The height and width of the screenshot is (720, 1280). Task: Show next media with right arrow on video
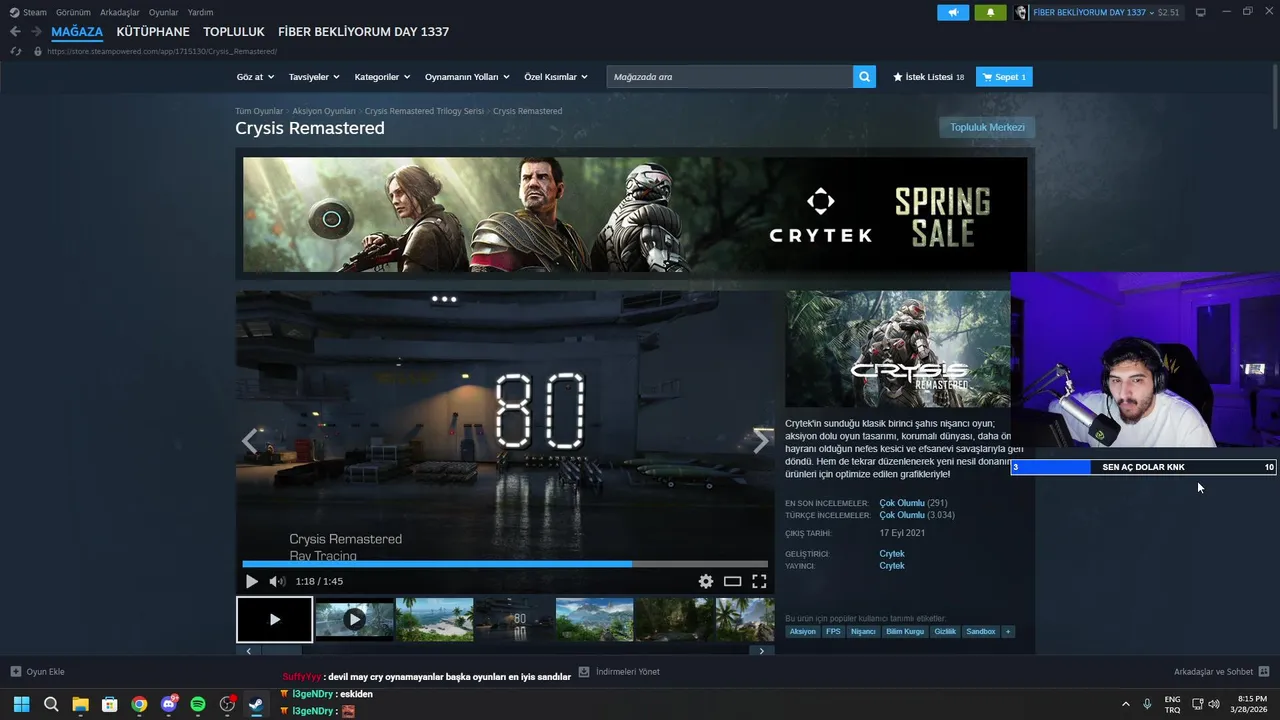761,440
